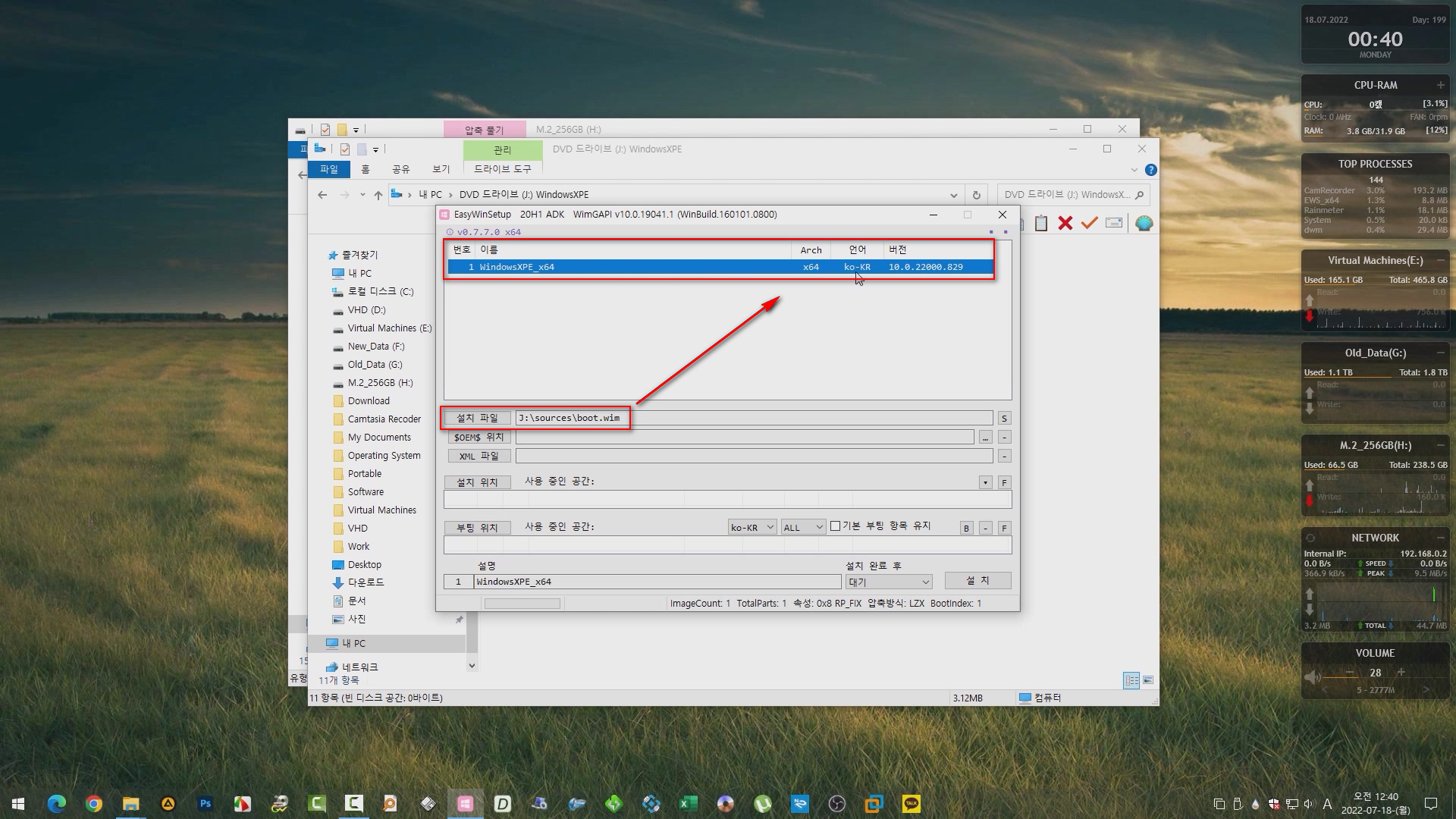Open the '공유' ribbon tab
Viewport: 1456px width, 819px height.
(x=401, y=169)
